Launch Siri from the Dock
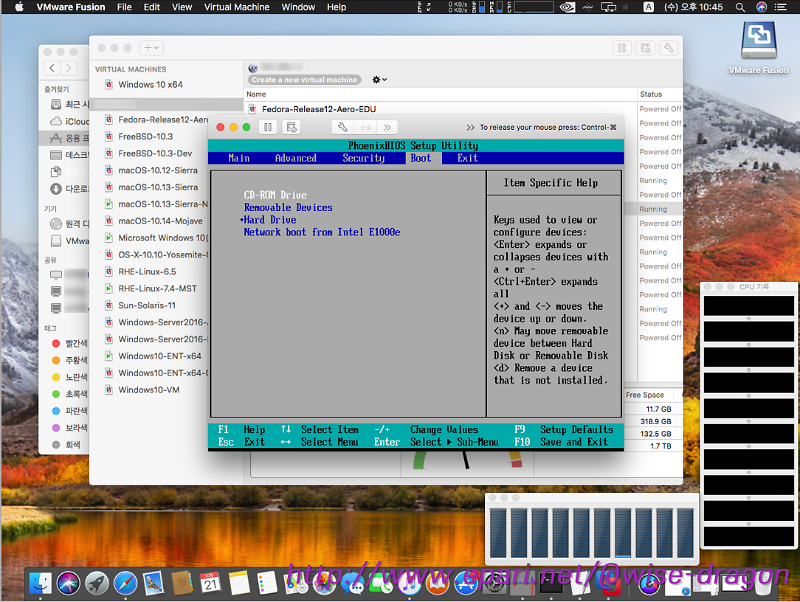Image resolution: width=800 pixels, height=602 pixels. 68,583
